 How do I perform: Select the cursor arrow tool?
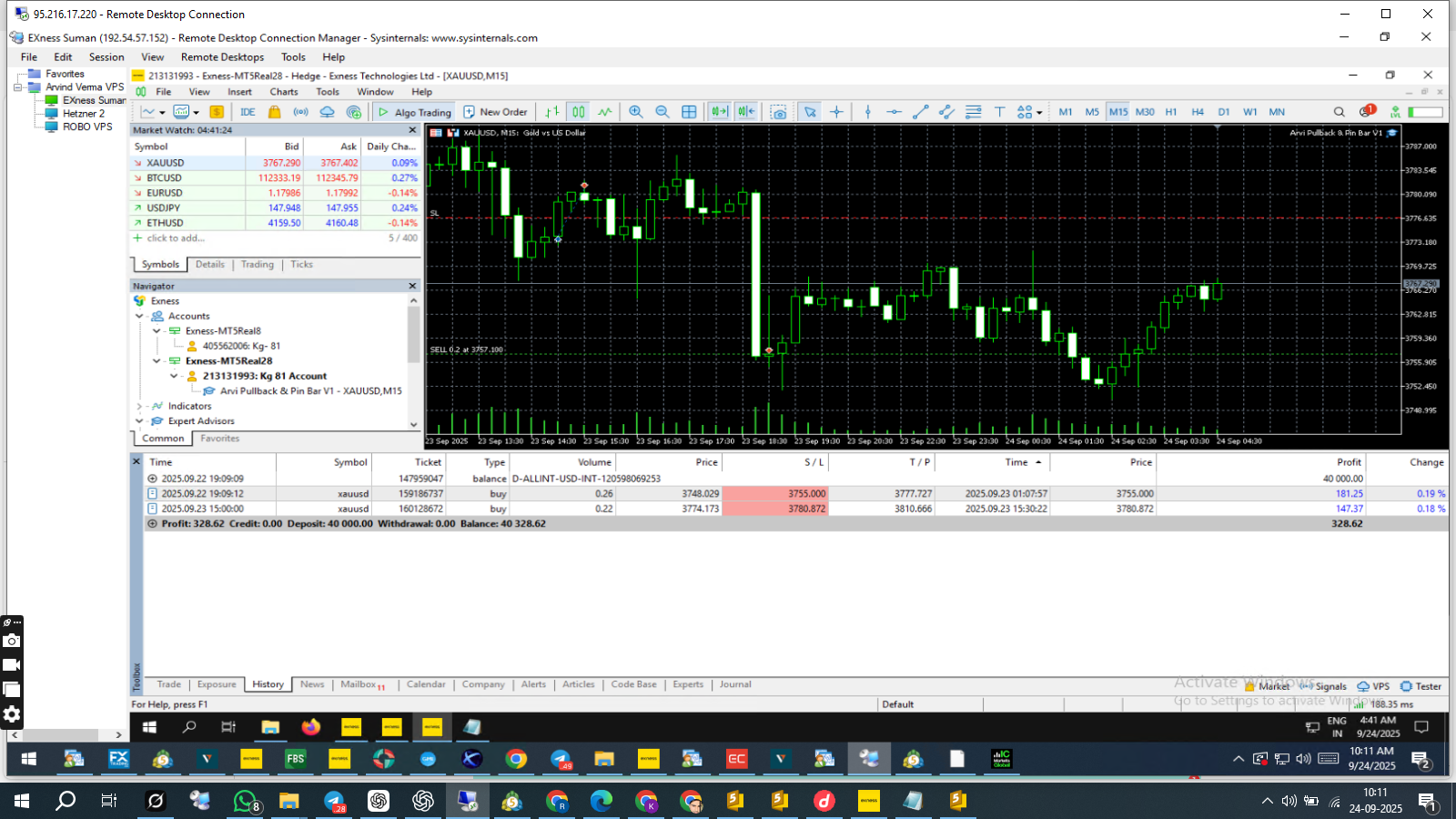point(810,112)
